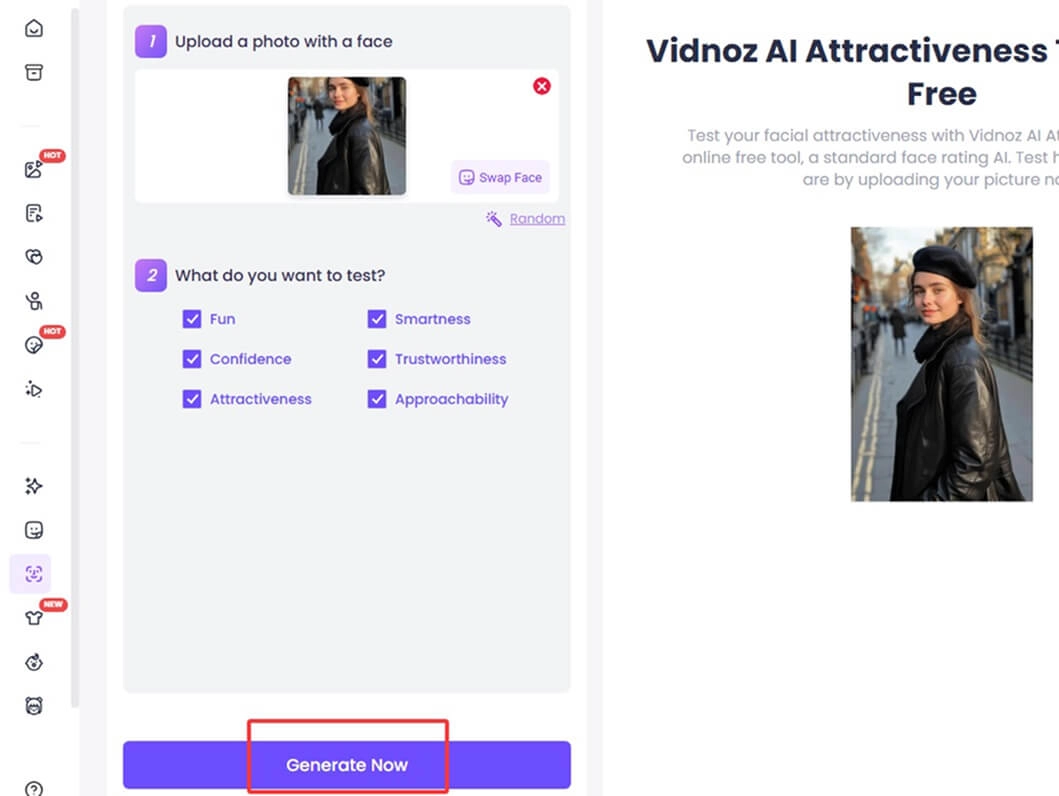Follow the Random link
The image size is (1059, 796).
(x=537, y=219)
